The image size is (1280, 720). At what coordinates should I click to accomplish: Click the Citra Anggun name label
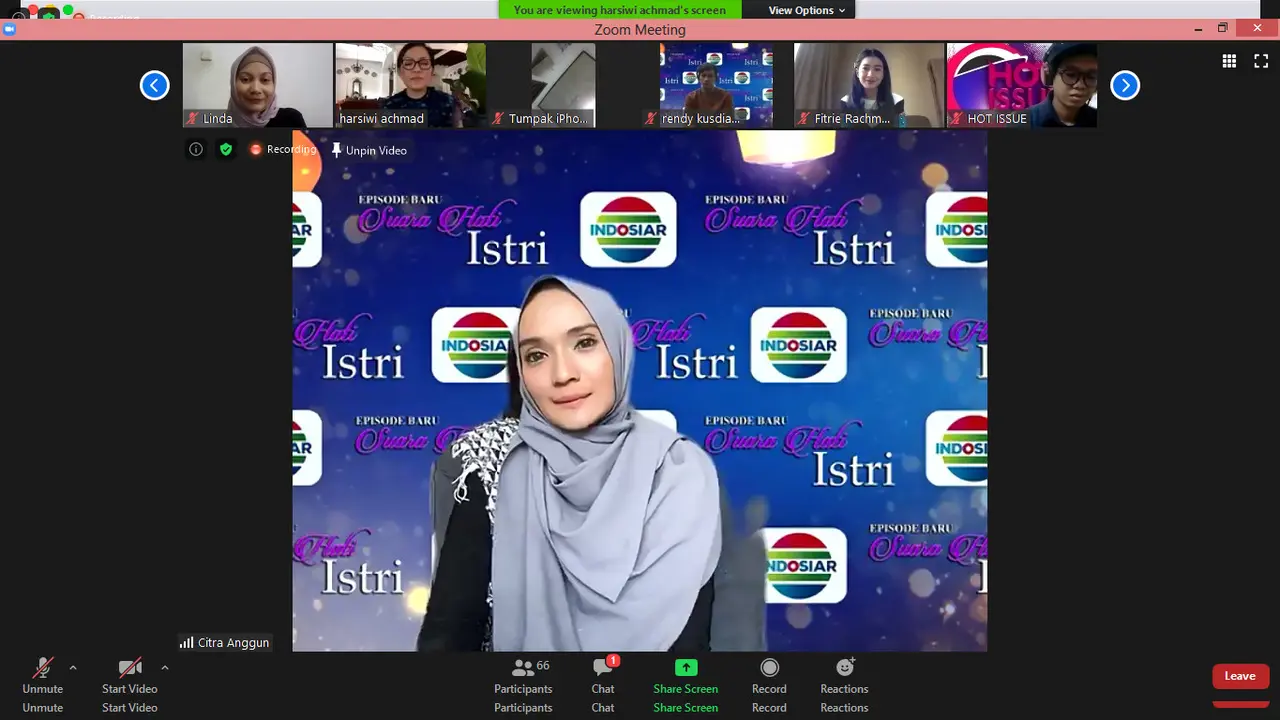coord(225,642)
